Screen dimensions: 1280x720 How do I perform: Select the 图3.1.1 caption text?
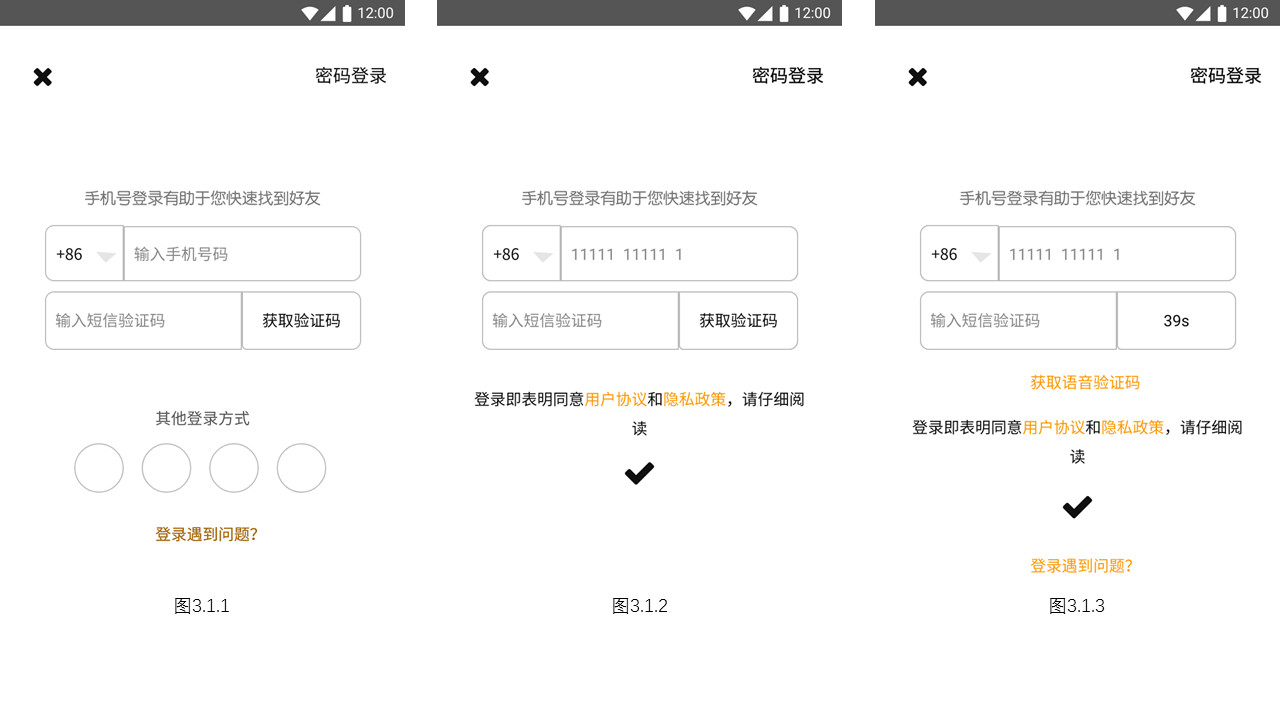point(202,606)
